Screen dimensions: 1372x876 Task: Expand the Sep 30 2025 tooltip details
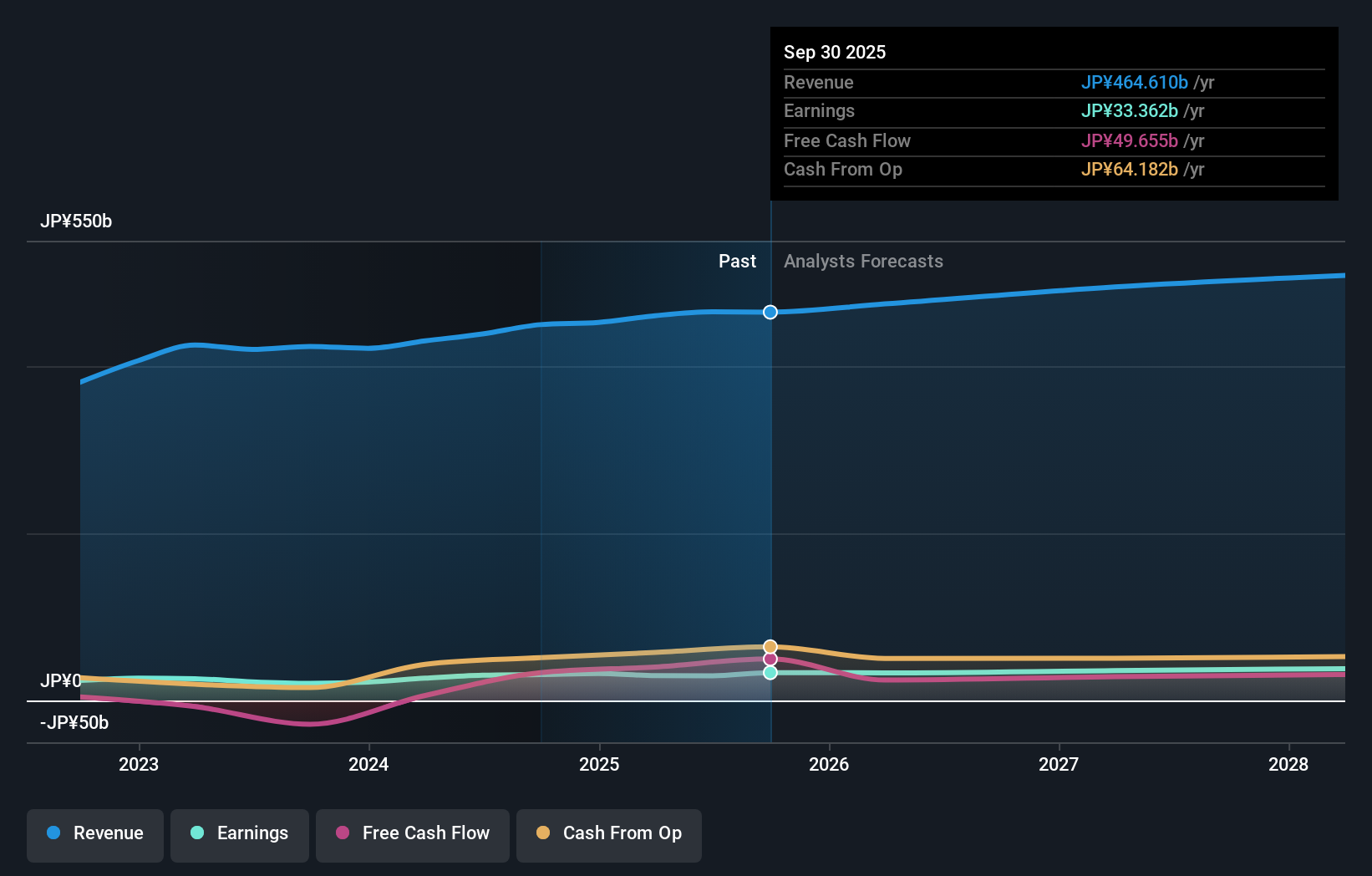835,52
